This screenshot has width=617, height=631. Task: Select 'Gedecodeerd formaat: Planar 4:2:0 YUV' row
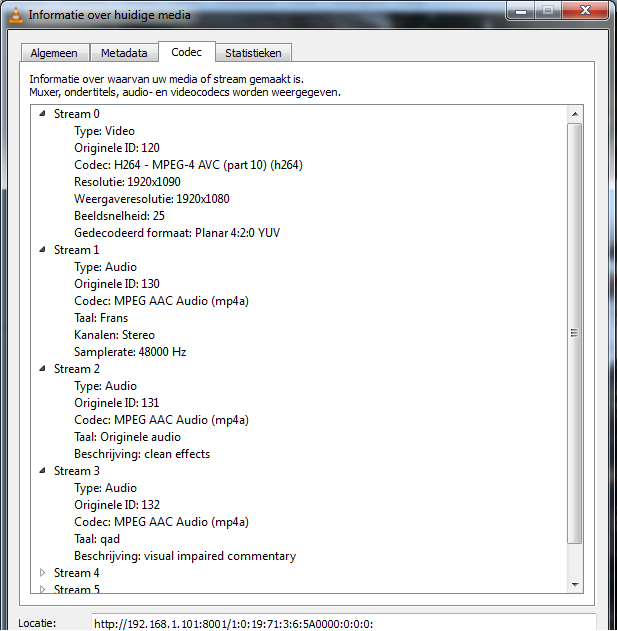[x=177, y=233]
